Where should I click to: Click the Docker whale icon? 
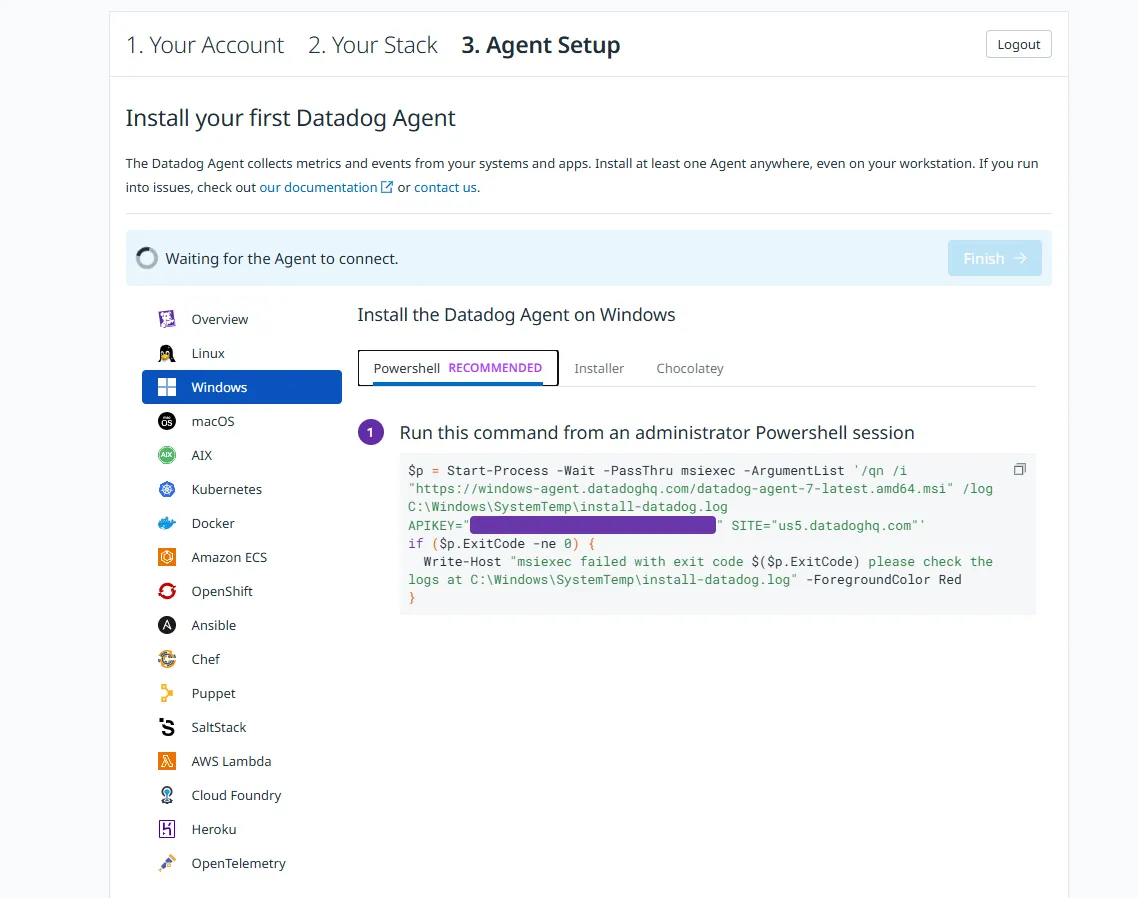(x=167, y=523)
